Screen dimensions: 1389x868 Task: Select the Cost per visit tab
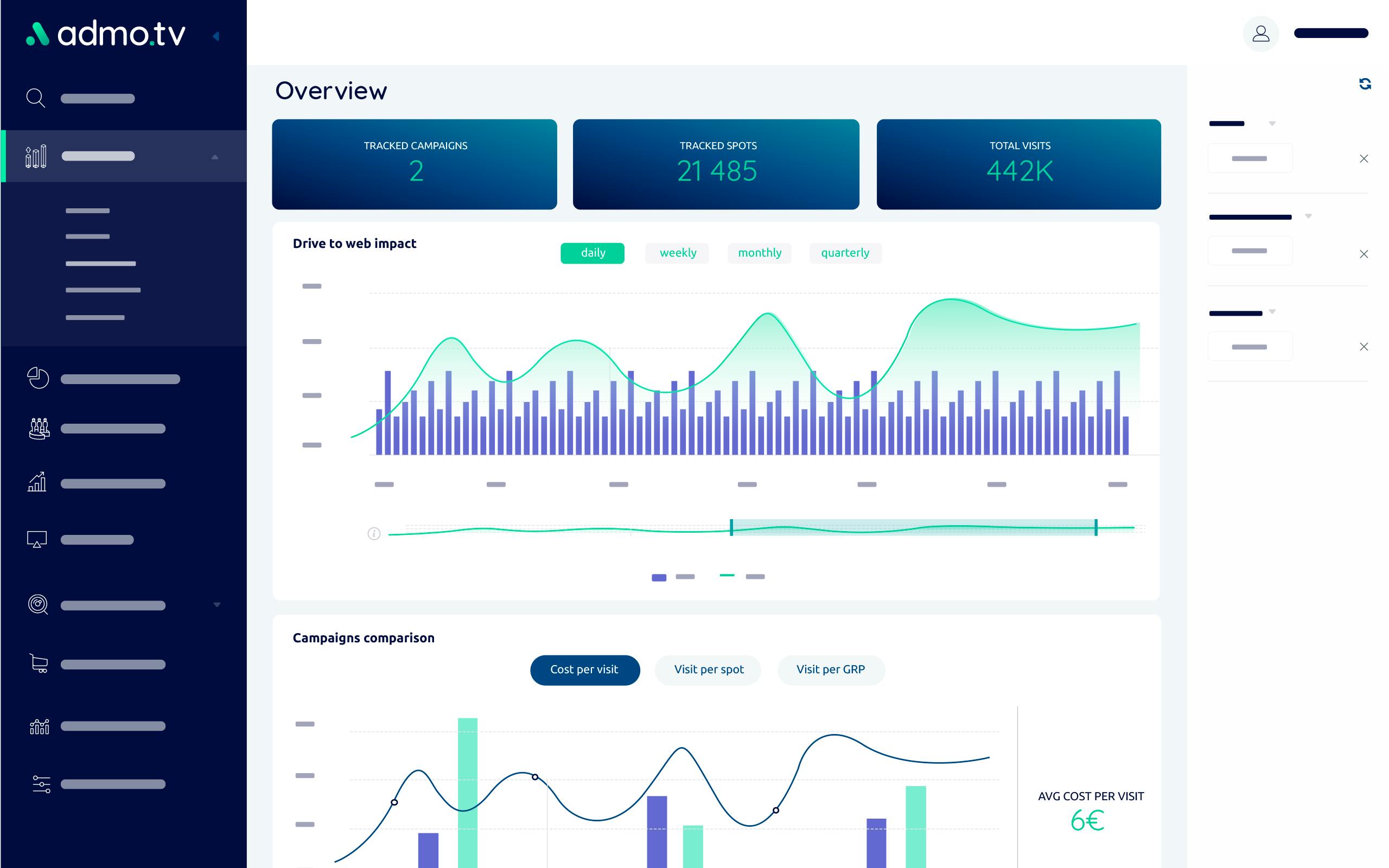coord(583,669)
